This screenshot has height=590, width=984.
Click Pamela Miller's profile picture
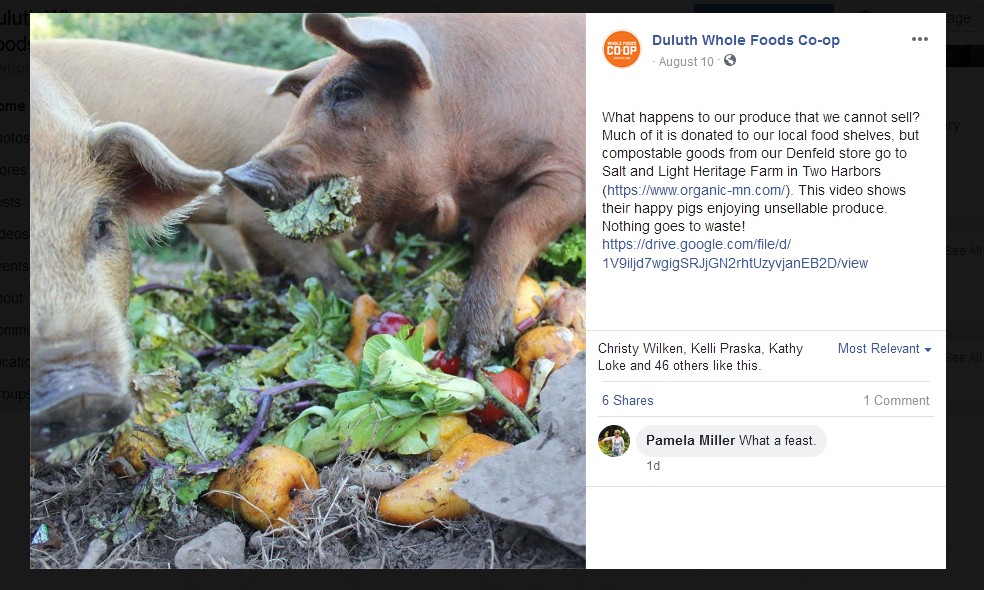(x=614, y=441)
